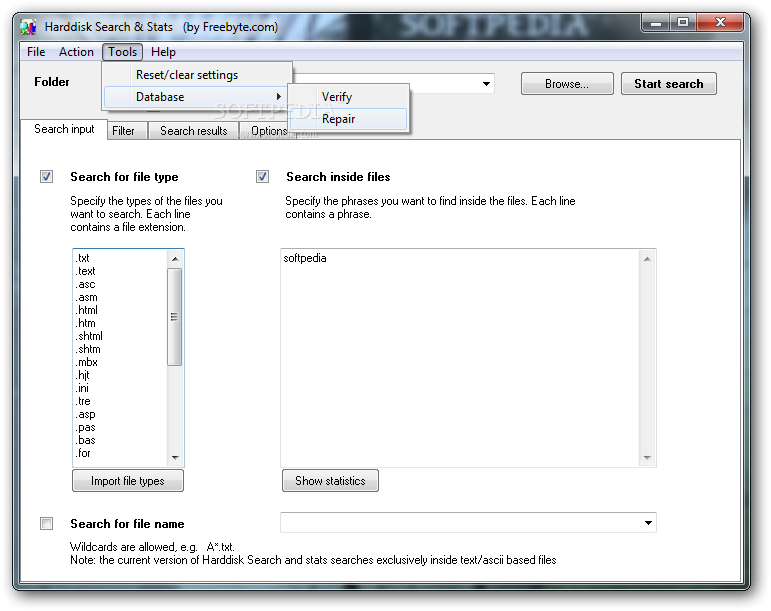Select the .asm extension line

(x=87, y=297)
